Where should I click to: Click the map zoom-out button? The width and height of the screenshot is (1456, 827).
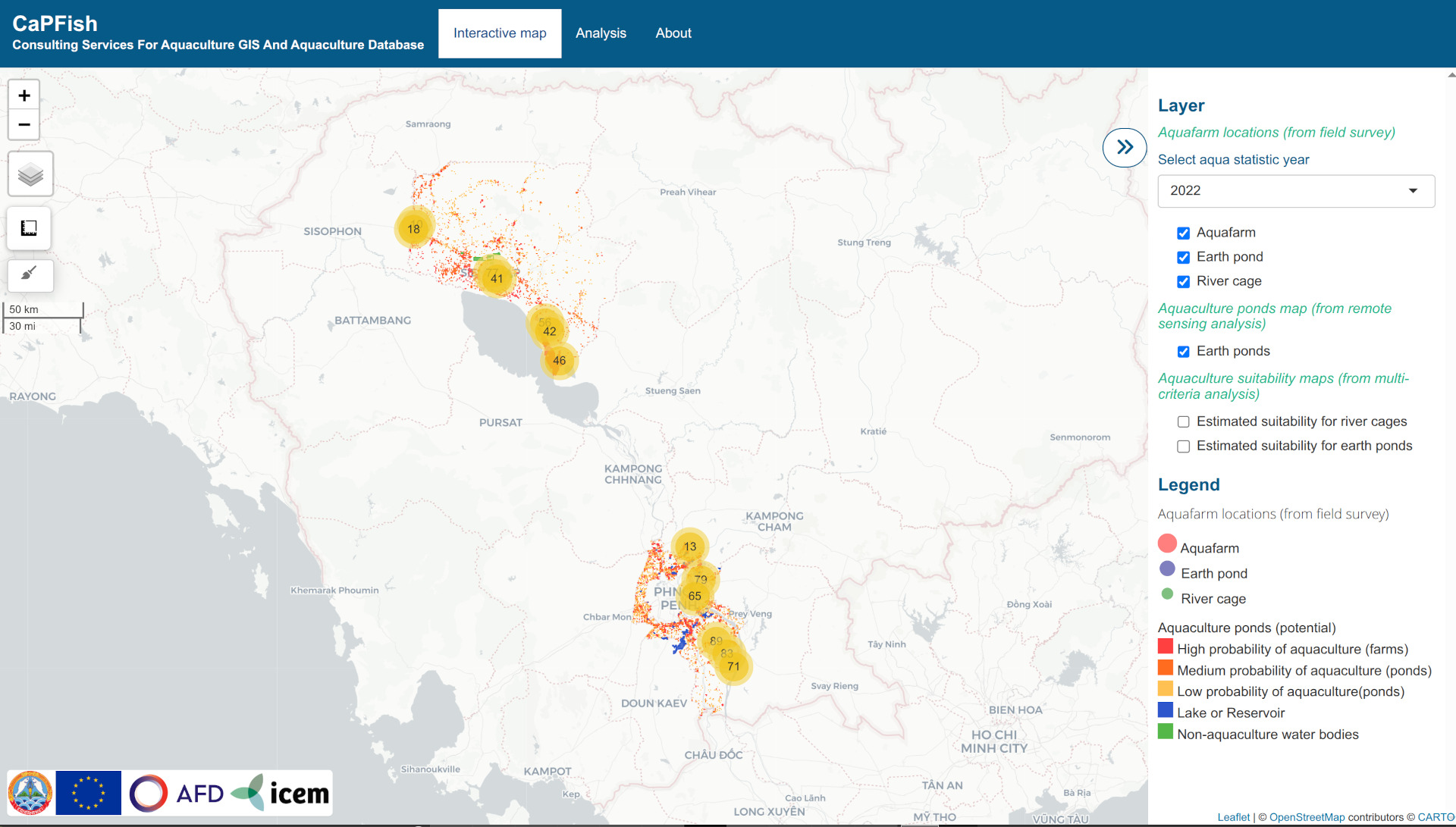pyautogui.click(x=24, y=124)
